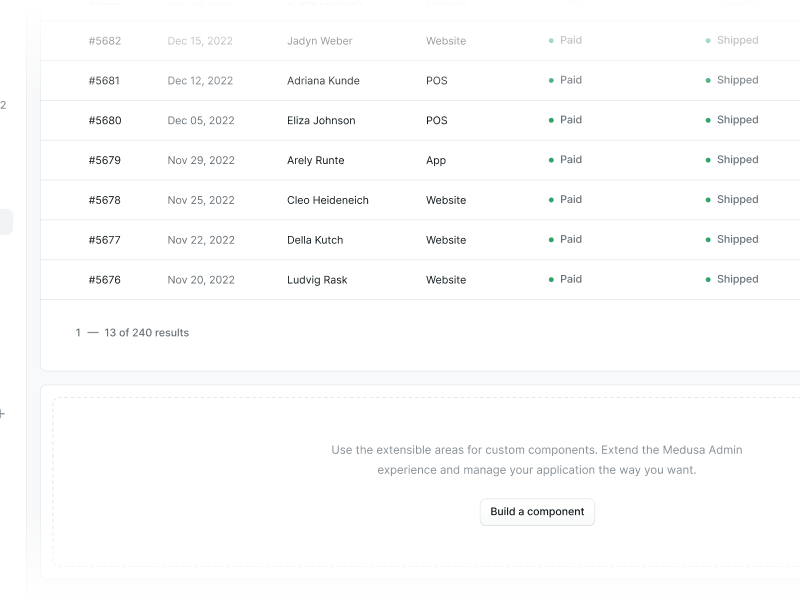
Task: Click POS channel in Adriana Kunde row
Action: click(437, 81)
